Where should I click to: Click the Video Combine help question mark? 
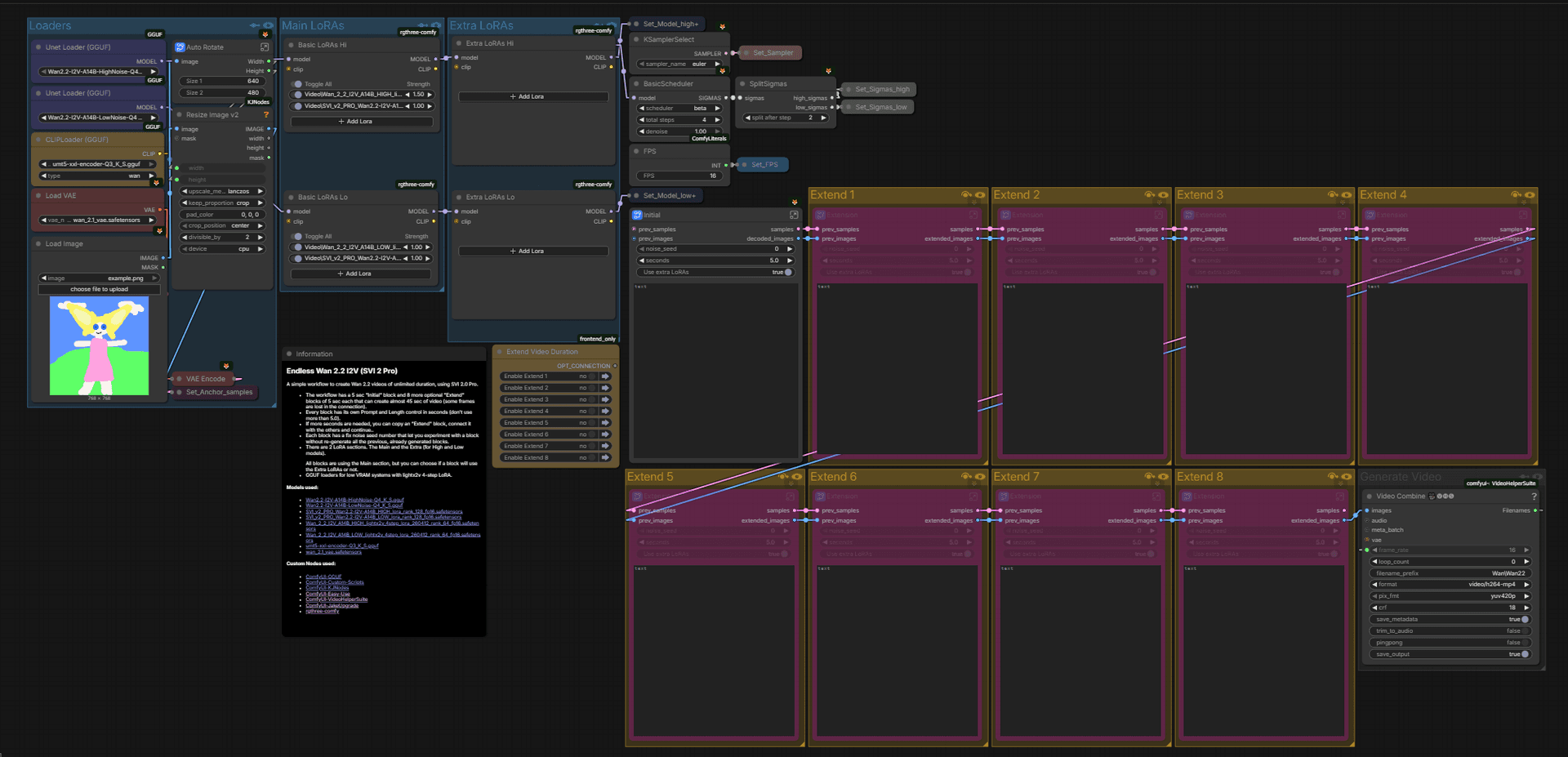1534,497
